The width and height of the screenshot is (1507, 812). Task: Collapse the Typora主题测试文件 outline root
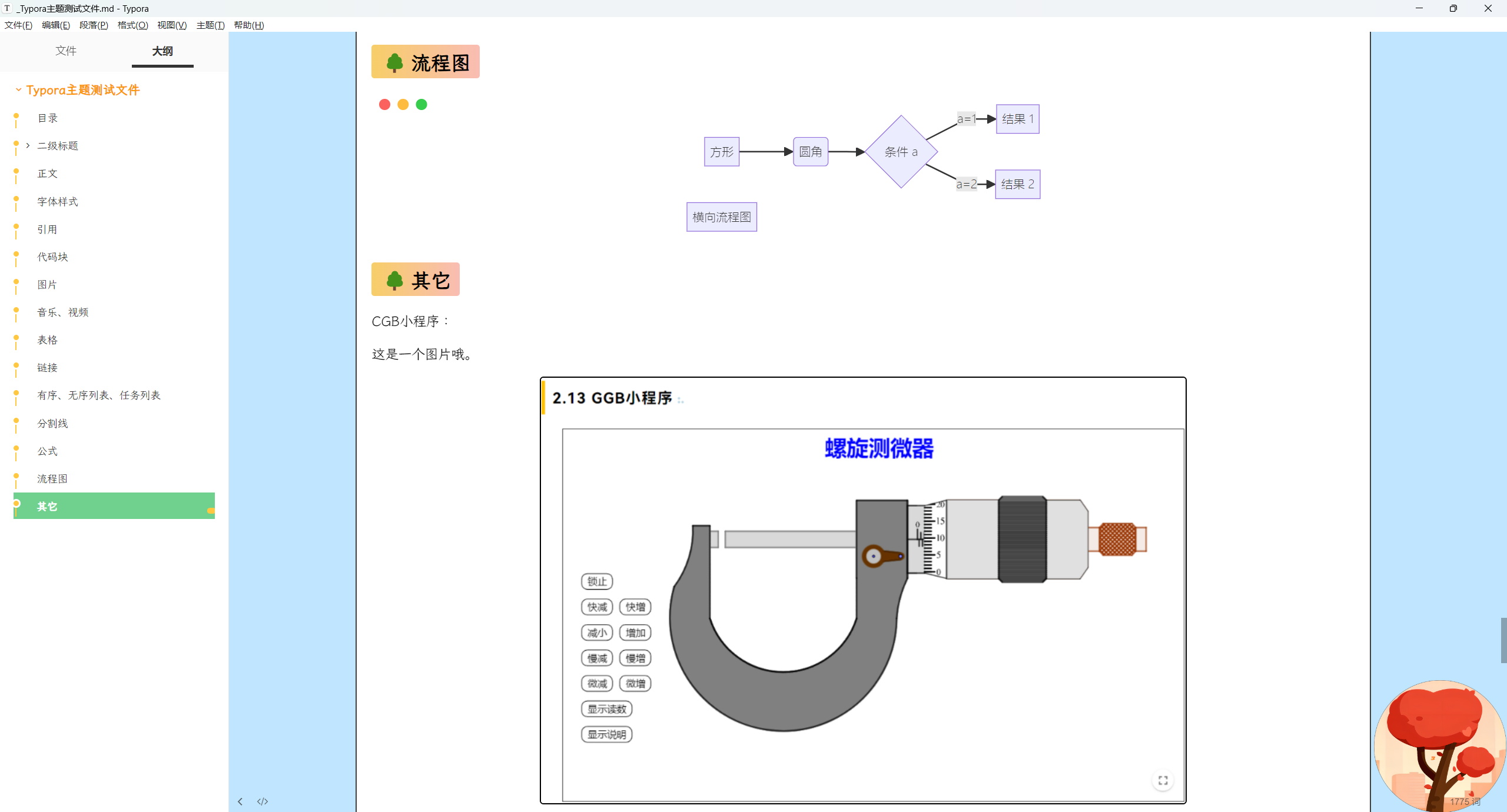click(x=18, y=89)
